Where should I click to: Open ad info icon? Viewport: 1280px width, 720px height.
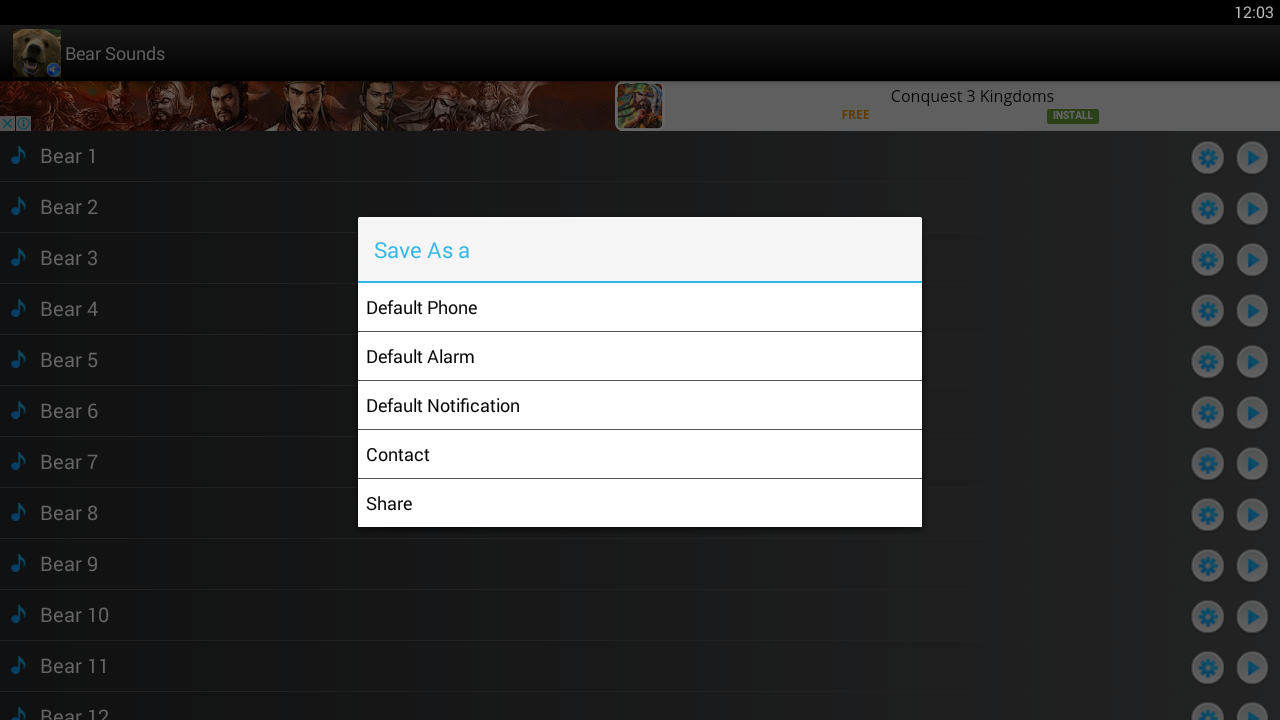coord(23,124)
